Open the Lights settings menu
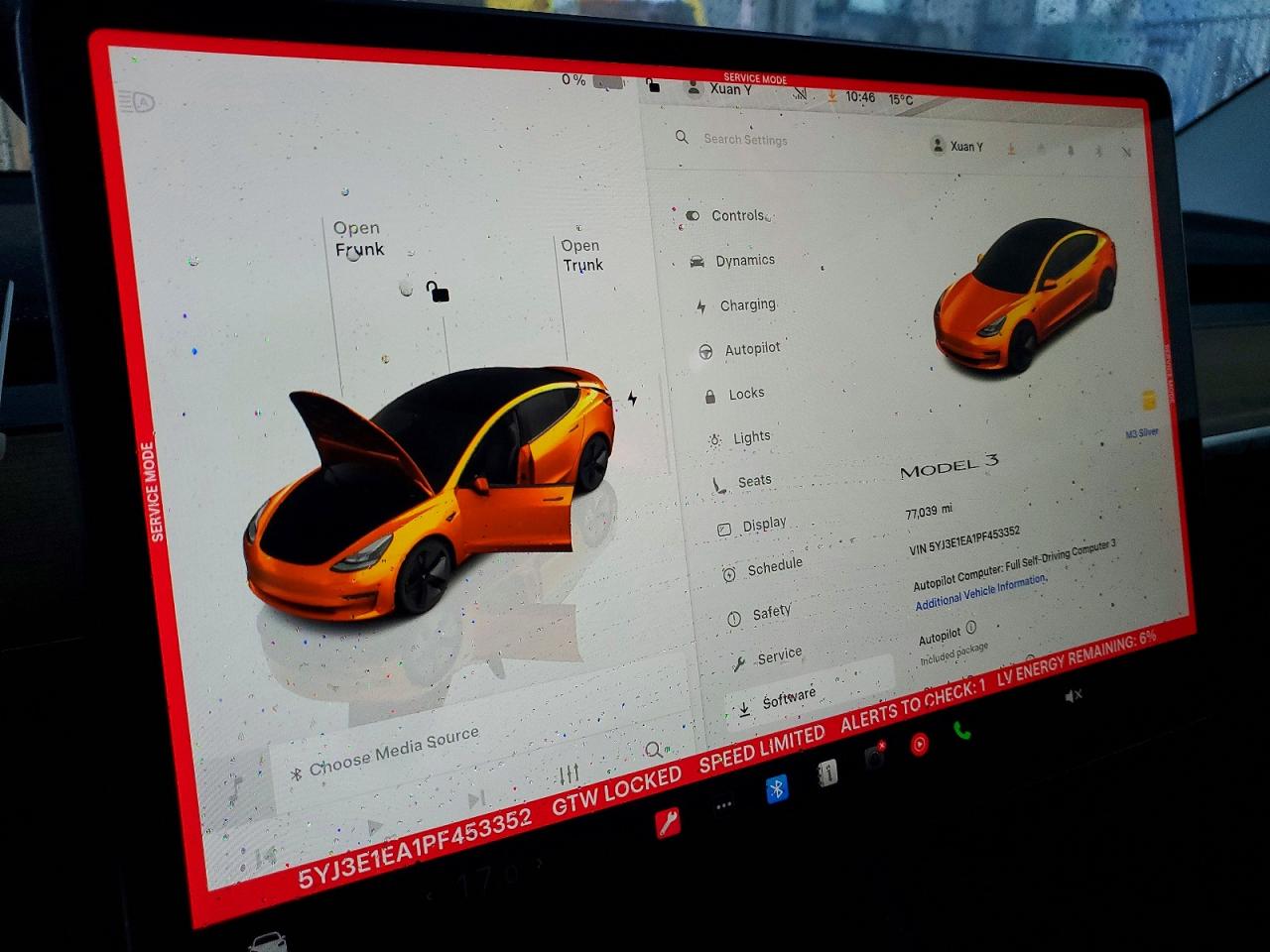 tap(739, 437)
